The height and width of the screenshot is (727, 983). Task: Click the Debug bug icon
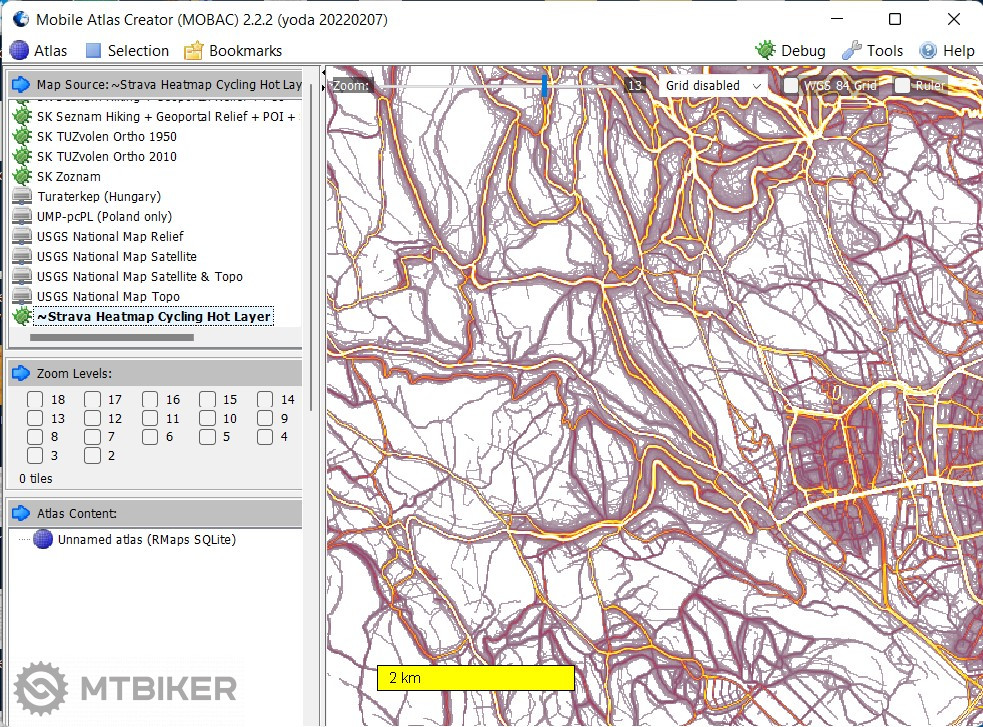point(765,50)
